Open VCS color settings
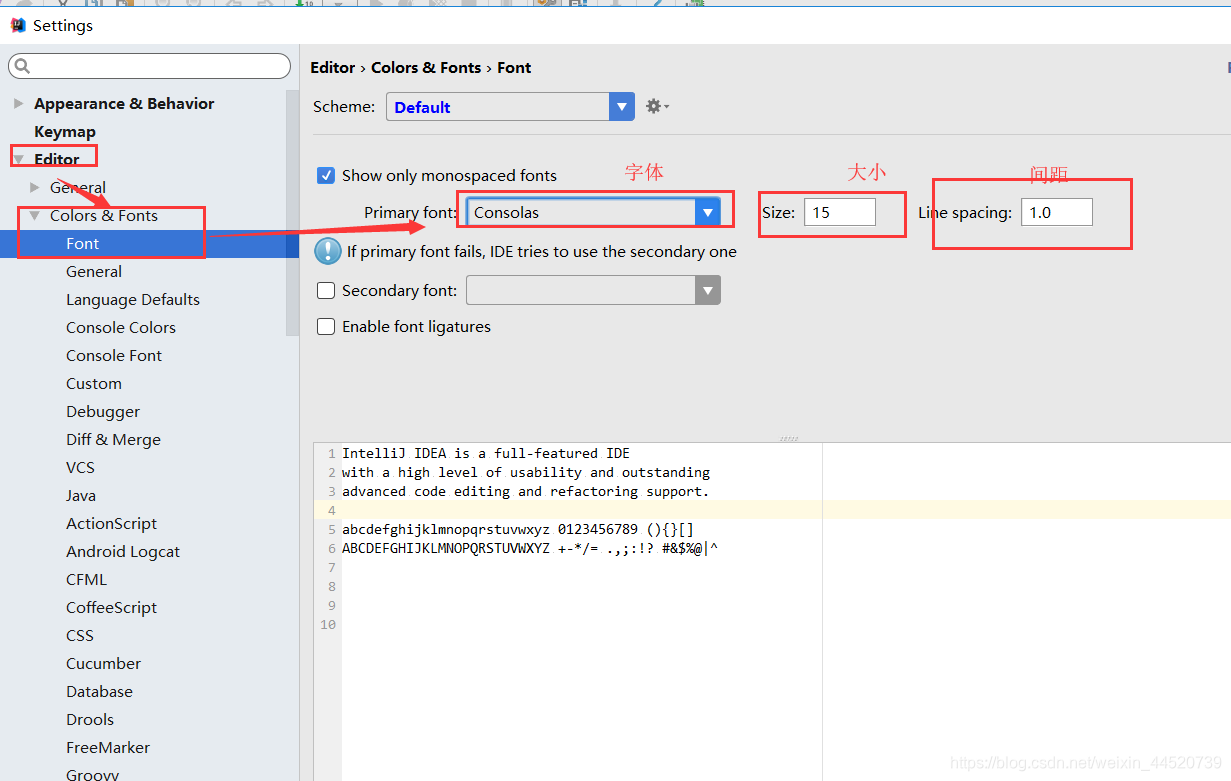The height and width of the screenshot is (781, 1231). (x=80, y=467)
